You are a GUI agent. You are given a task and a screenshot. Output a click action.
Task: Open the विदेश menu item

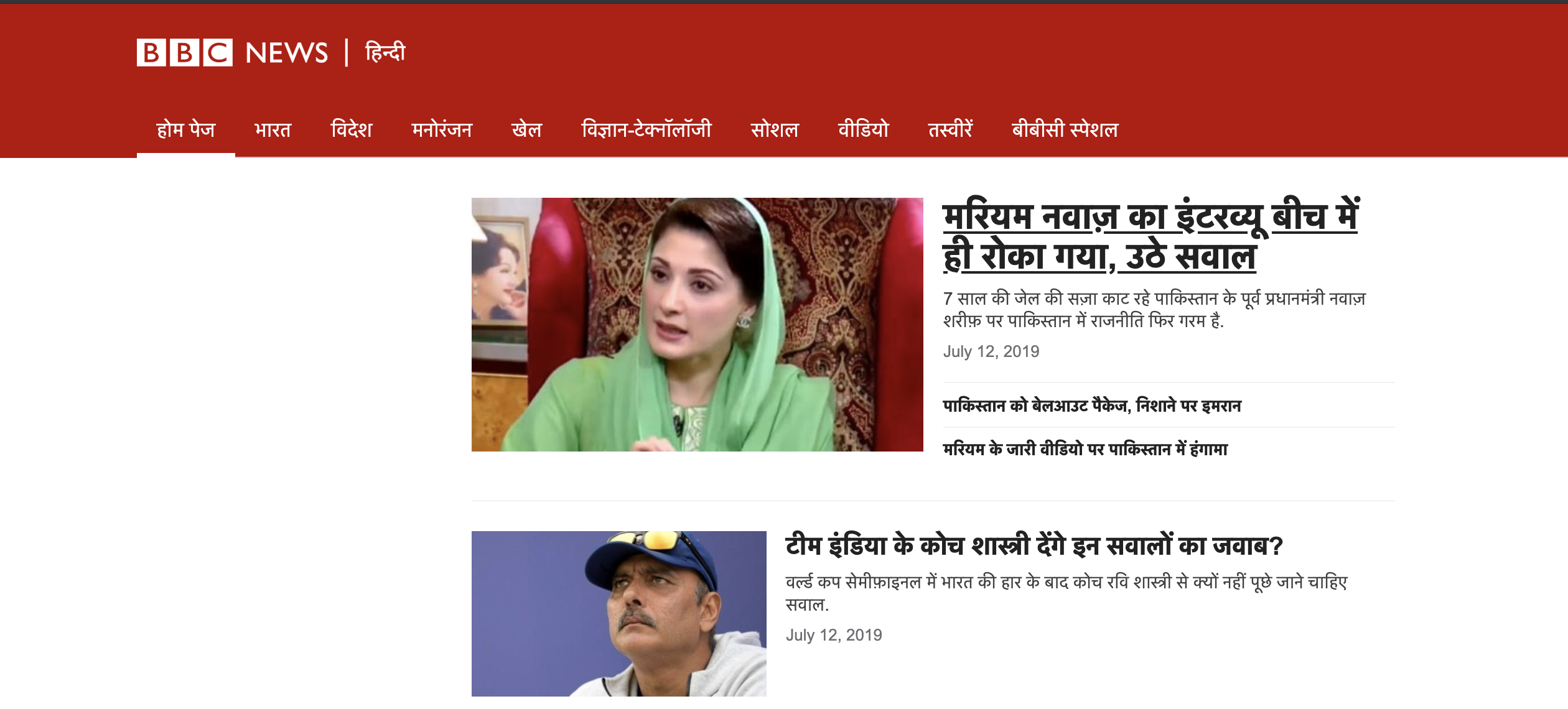tap(352, 129)
